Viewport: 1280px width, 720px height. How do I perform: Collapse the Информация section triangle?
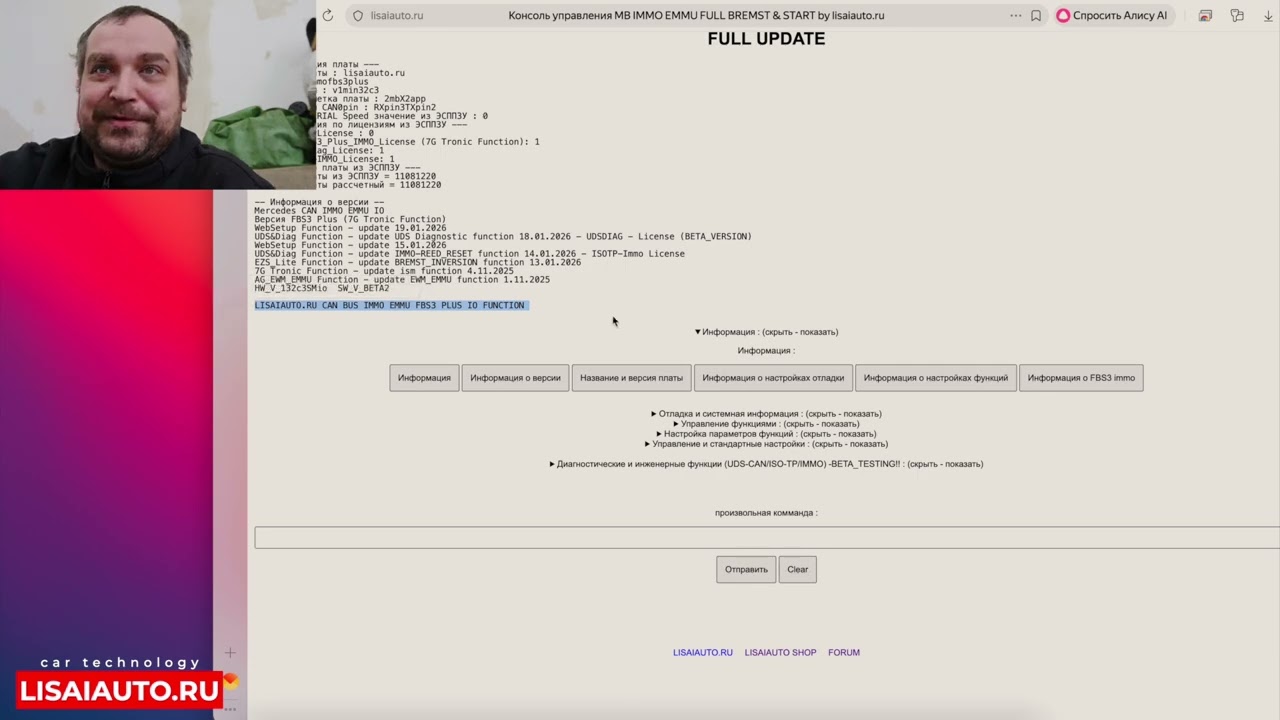(x=698, y=332)
